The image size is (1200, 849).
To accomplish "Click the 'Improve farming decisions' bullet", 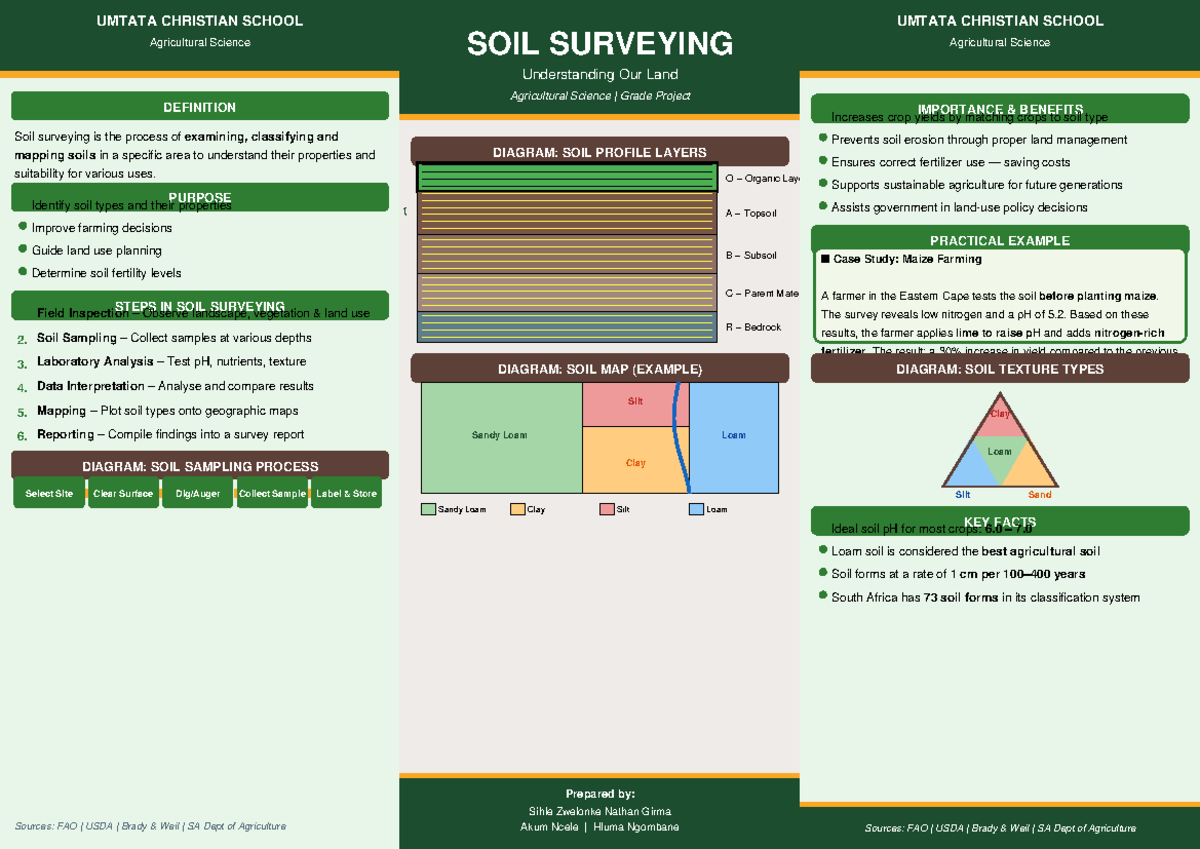I will point(102,228).
